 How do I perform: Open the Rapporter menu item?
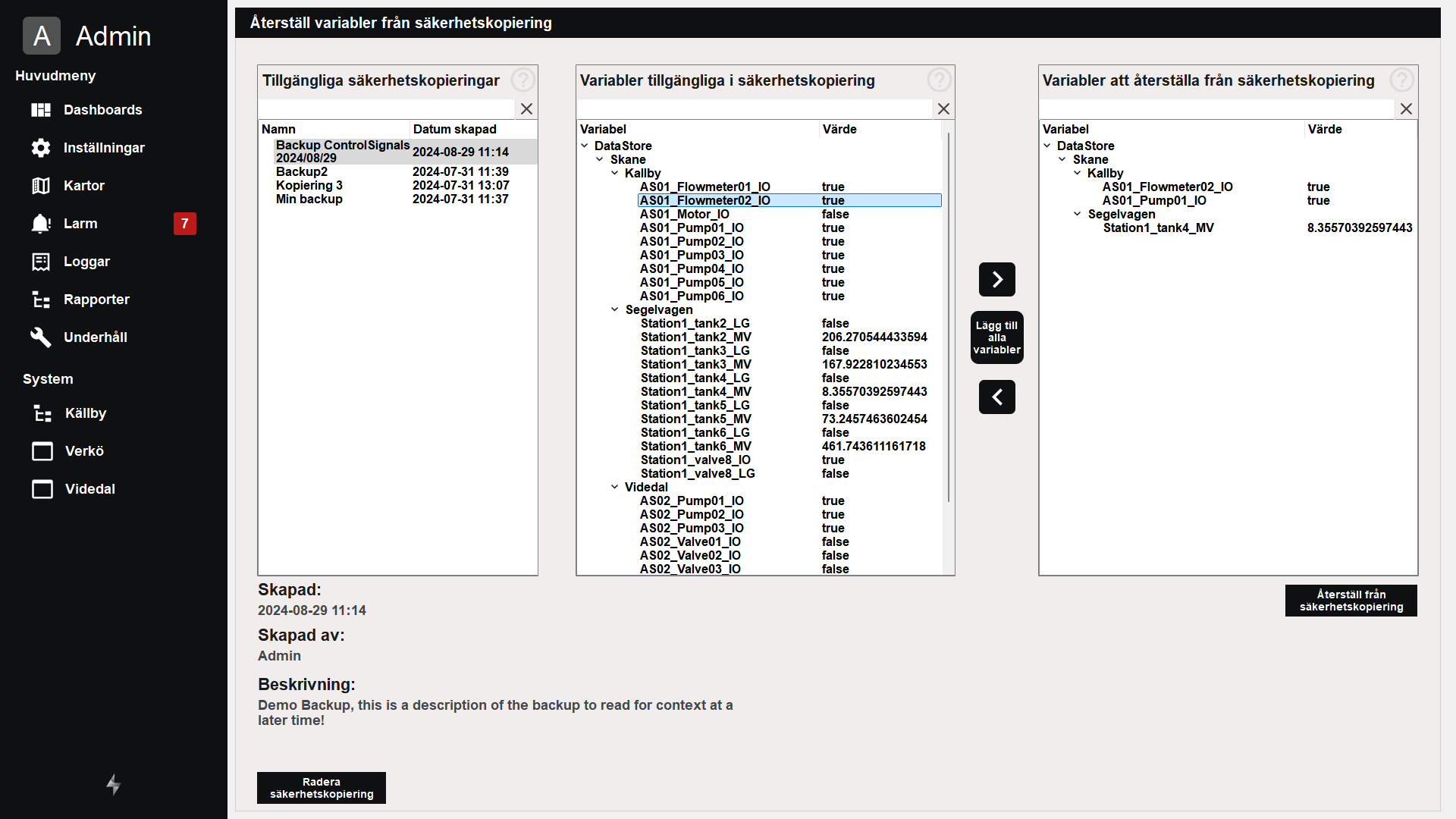(x=96, y=300)
